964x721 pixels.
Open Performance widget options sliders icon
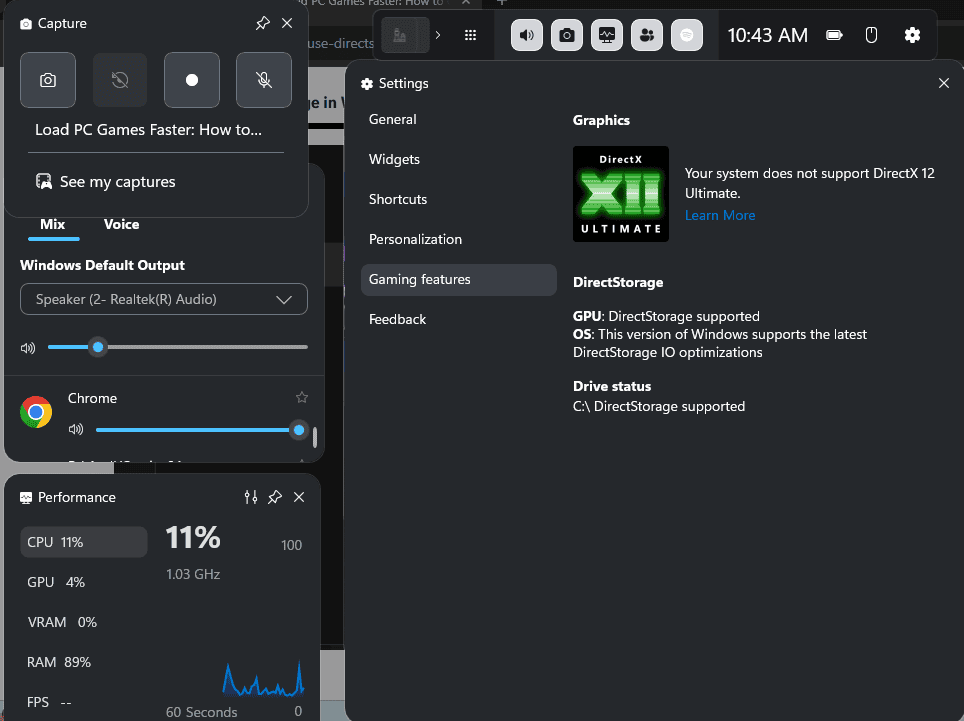click(251, 497)
